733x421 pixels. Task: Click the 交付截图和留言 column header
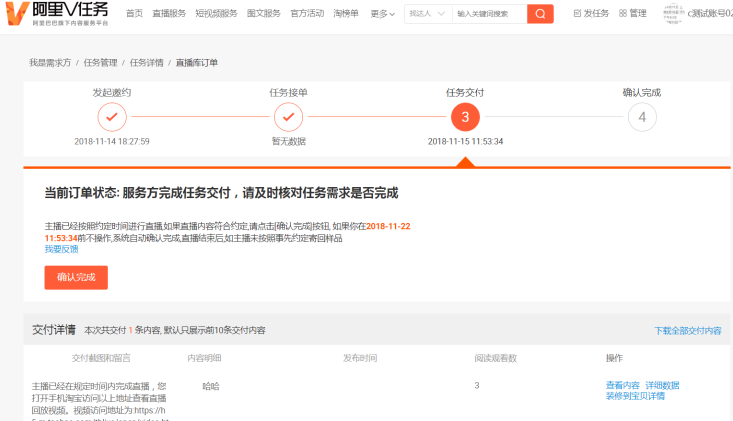pos(101,358)
